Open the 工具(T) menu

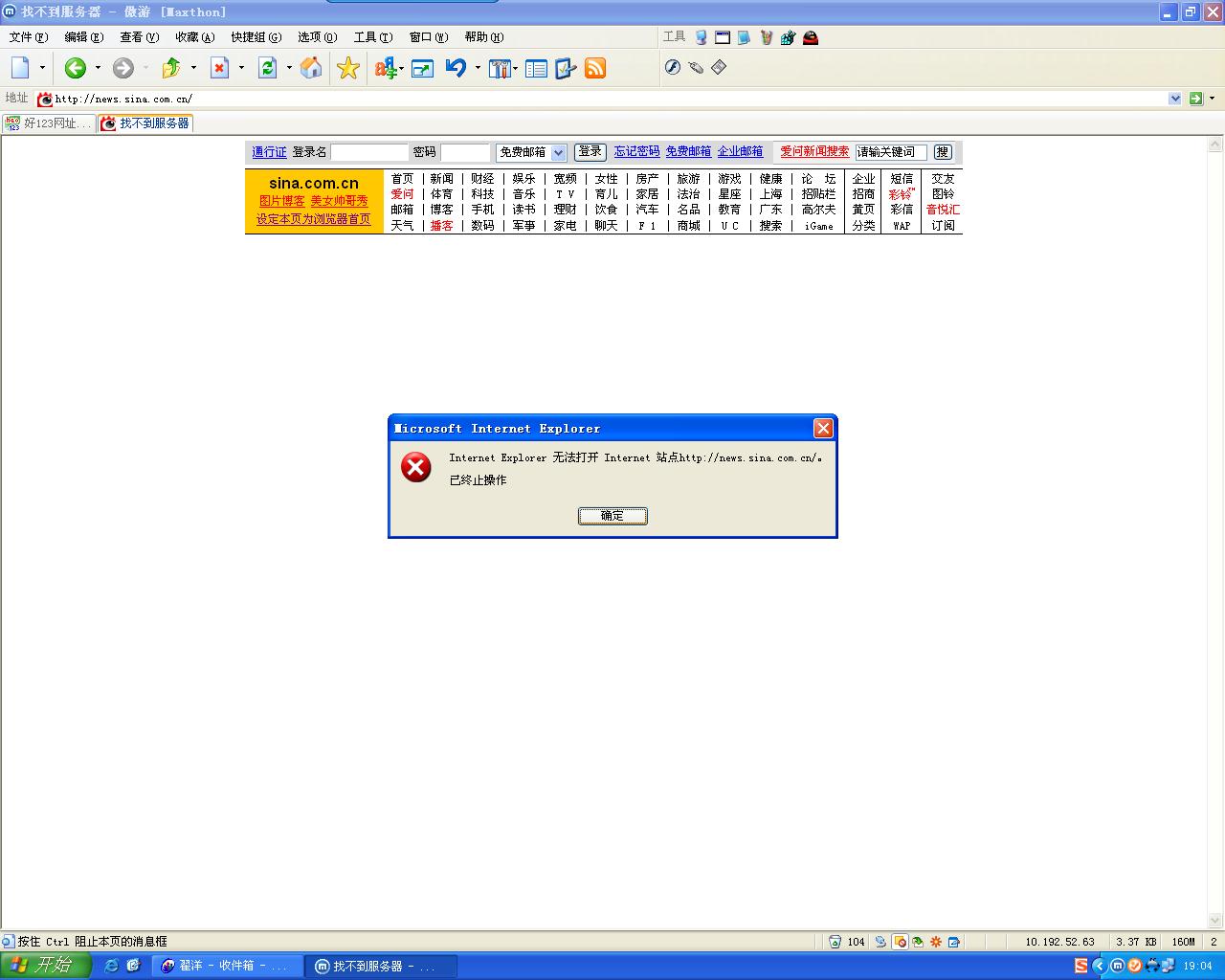point(373,37)
